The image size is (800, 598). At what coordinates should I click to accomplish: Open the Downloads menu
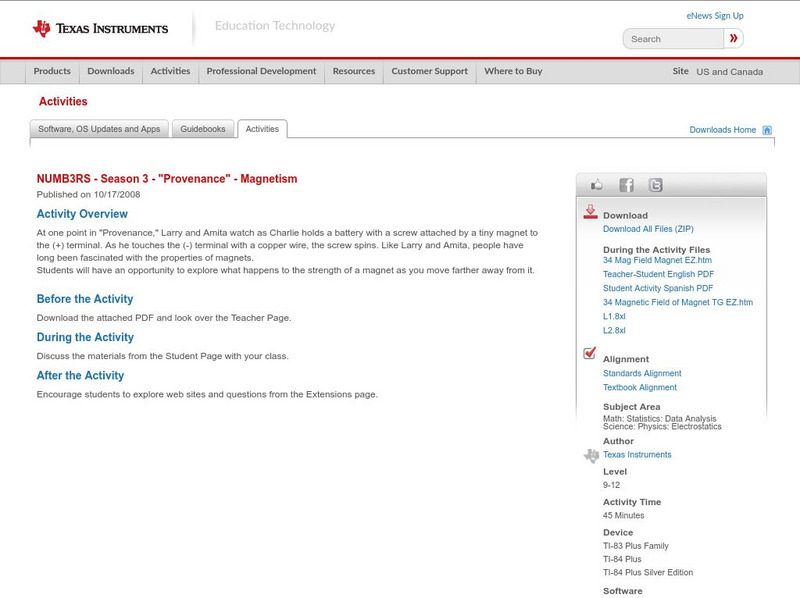[x=111, y=71]
